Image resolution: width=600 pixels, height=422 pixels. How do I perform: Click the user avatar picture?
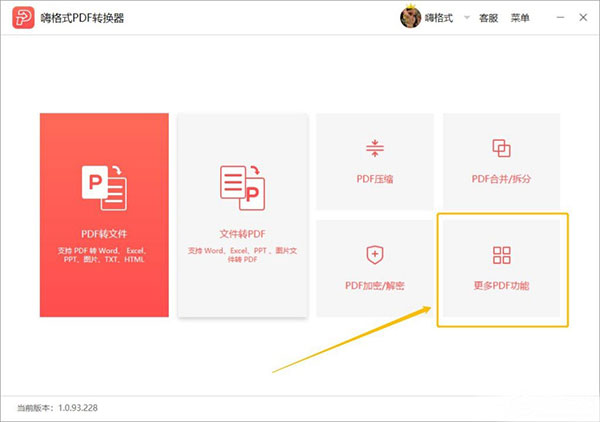[x=411, y=18]
